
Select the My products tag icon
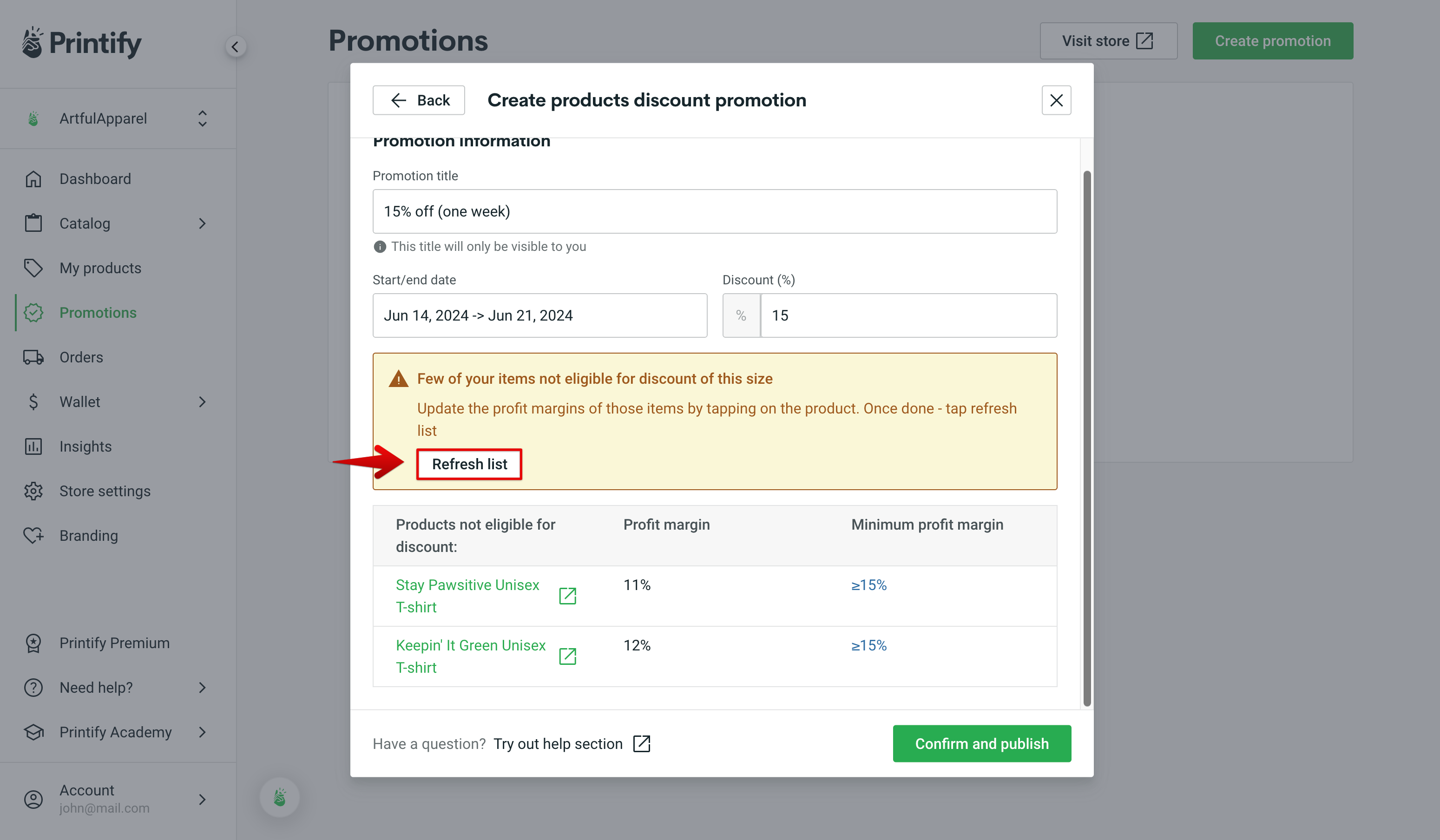[x=34, y=268]
